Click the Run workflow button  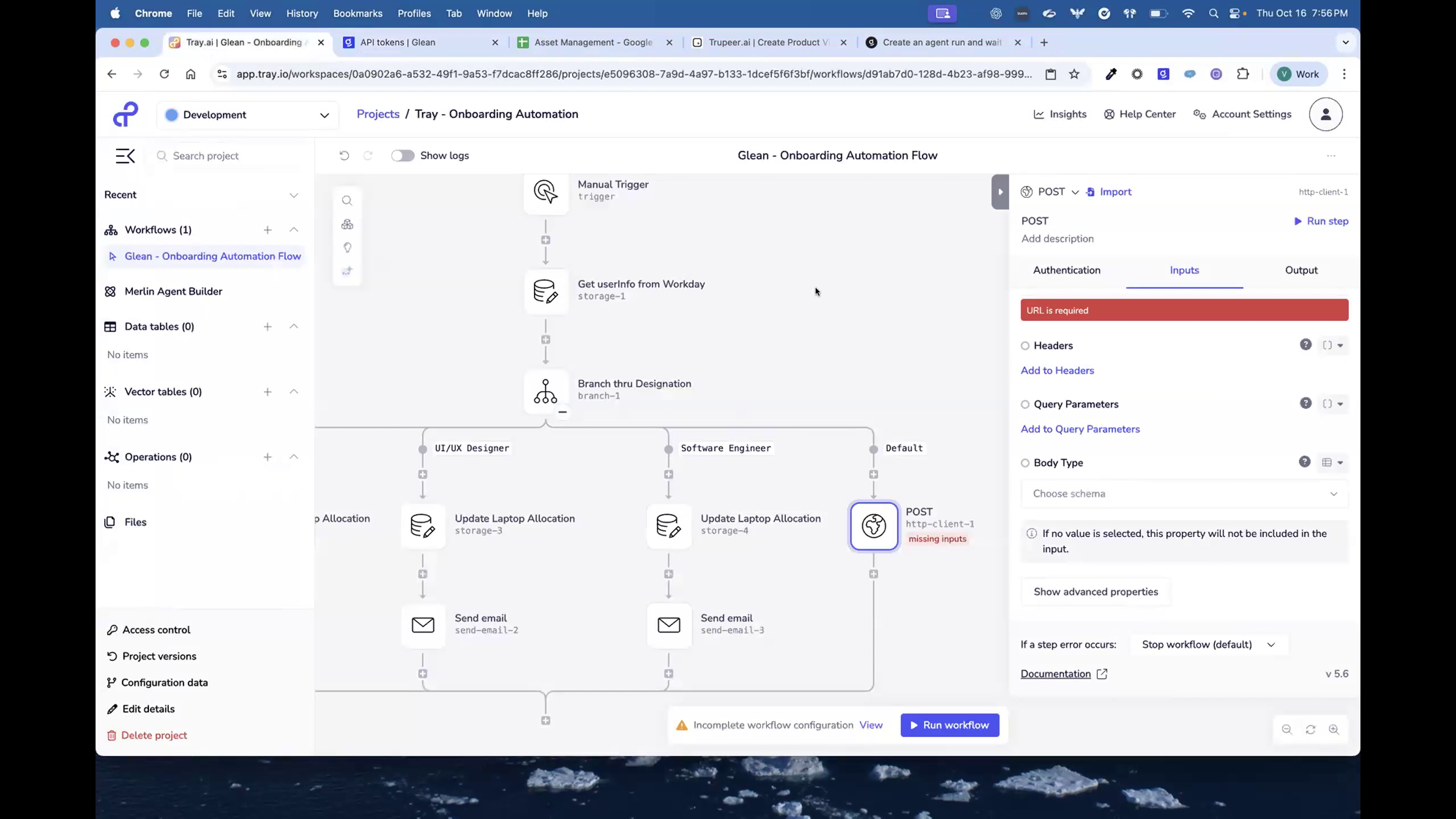pyautogui.click(x=949, y=725)
